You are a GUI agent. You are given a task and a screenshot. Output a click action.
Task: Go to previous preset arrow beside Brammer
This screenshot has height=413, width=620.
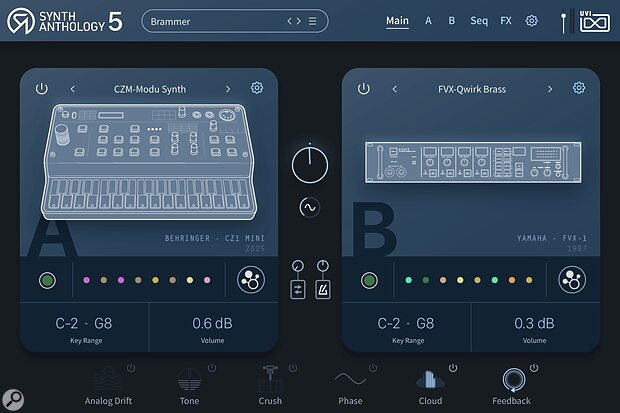click(x=289, y=21)
